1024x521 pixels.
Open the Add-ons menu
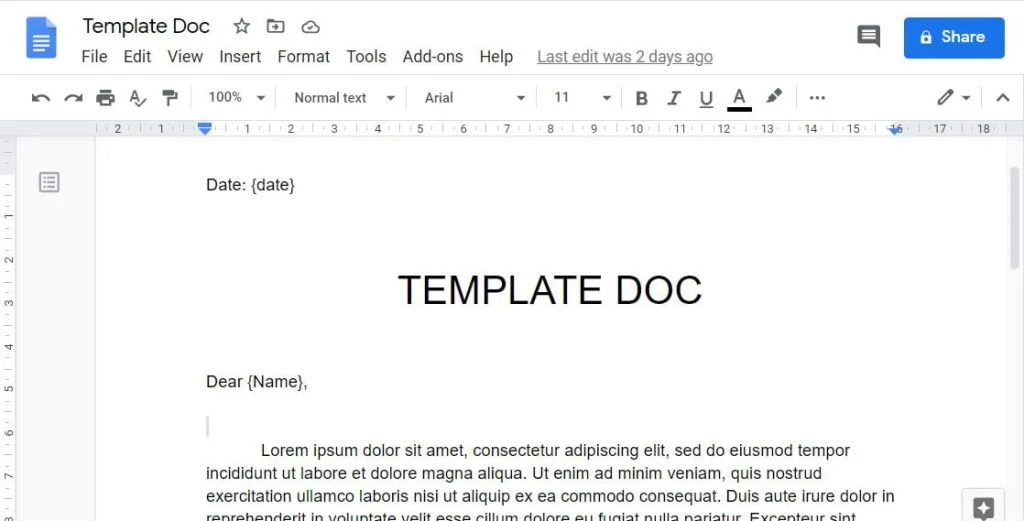coord(432,57)
